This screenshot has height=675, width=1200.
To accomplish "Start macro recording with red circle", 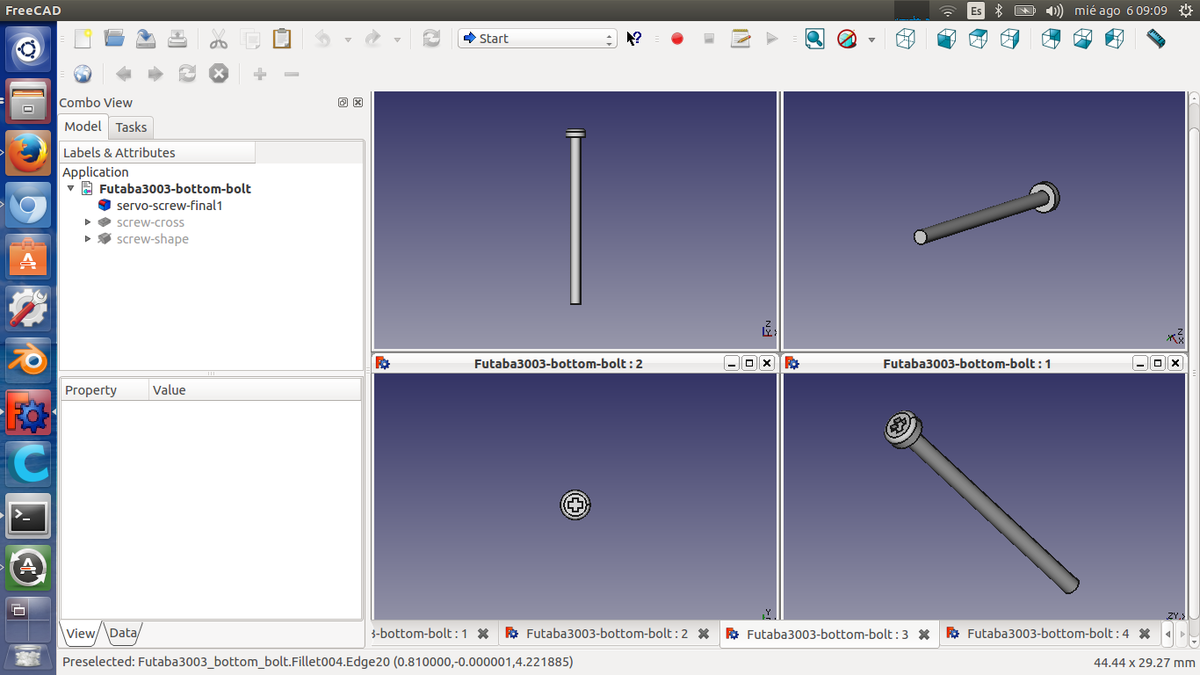I will pyautogui.click(x=677, y=39).
